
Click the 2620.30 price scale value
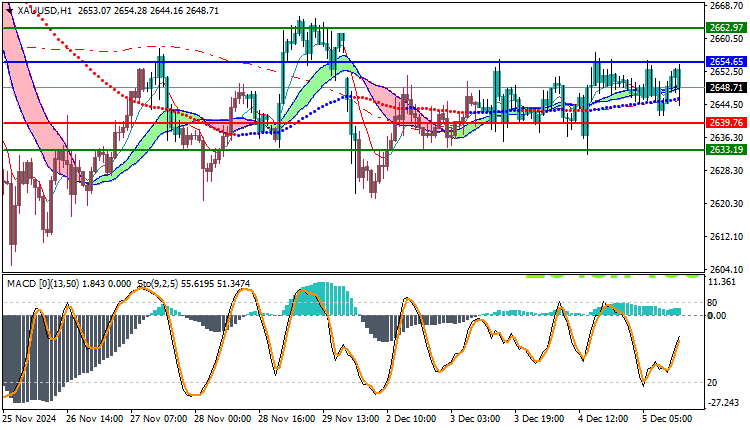(x=727, y=204)
